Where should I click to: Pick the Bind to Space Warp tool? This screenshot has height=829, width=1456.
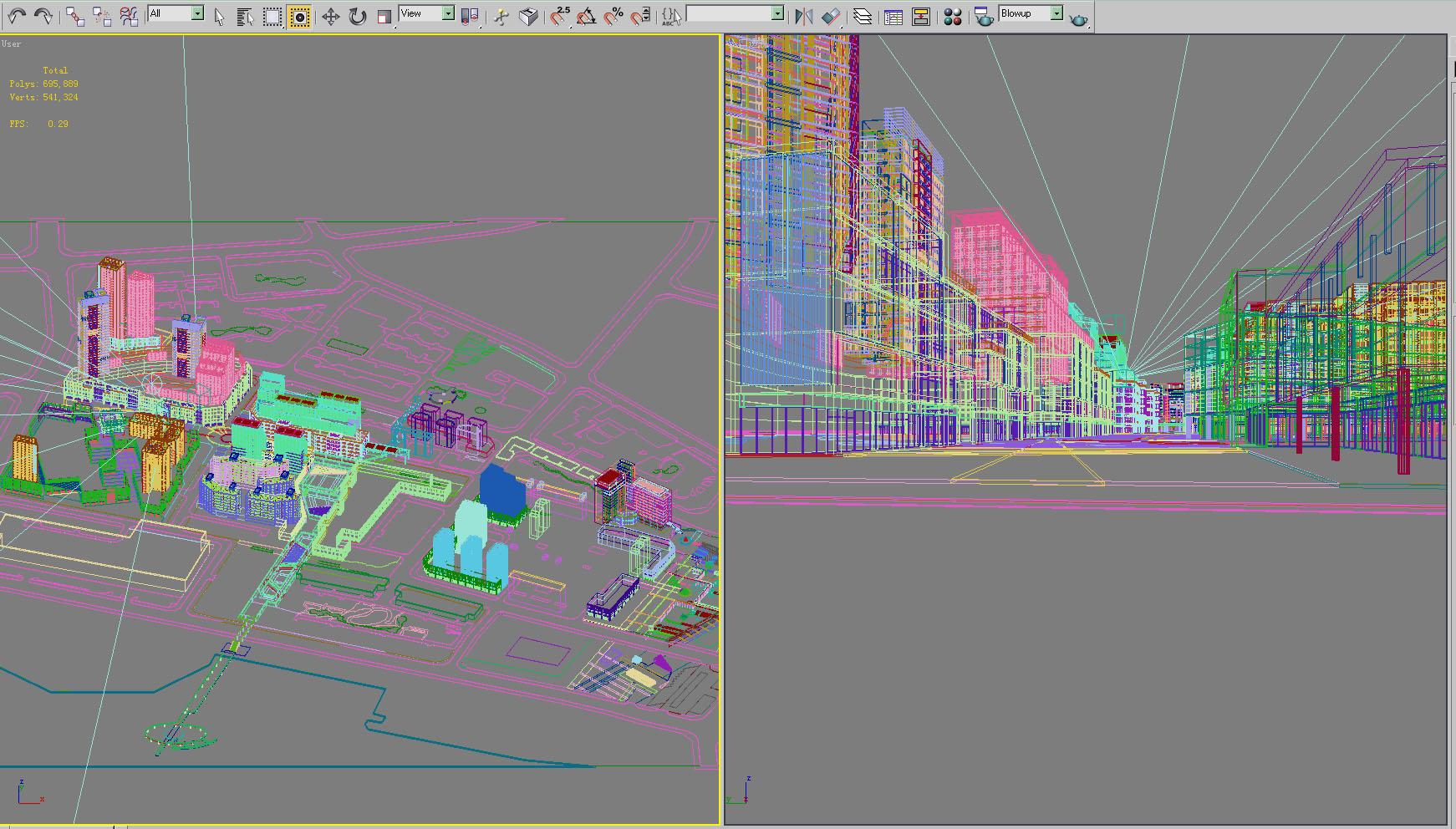coord(129,16)
